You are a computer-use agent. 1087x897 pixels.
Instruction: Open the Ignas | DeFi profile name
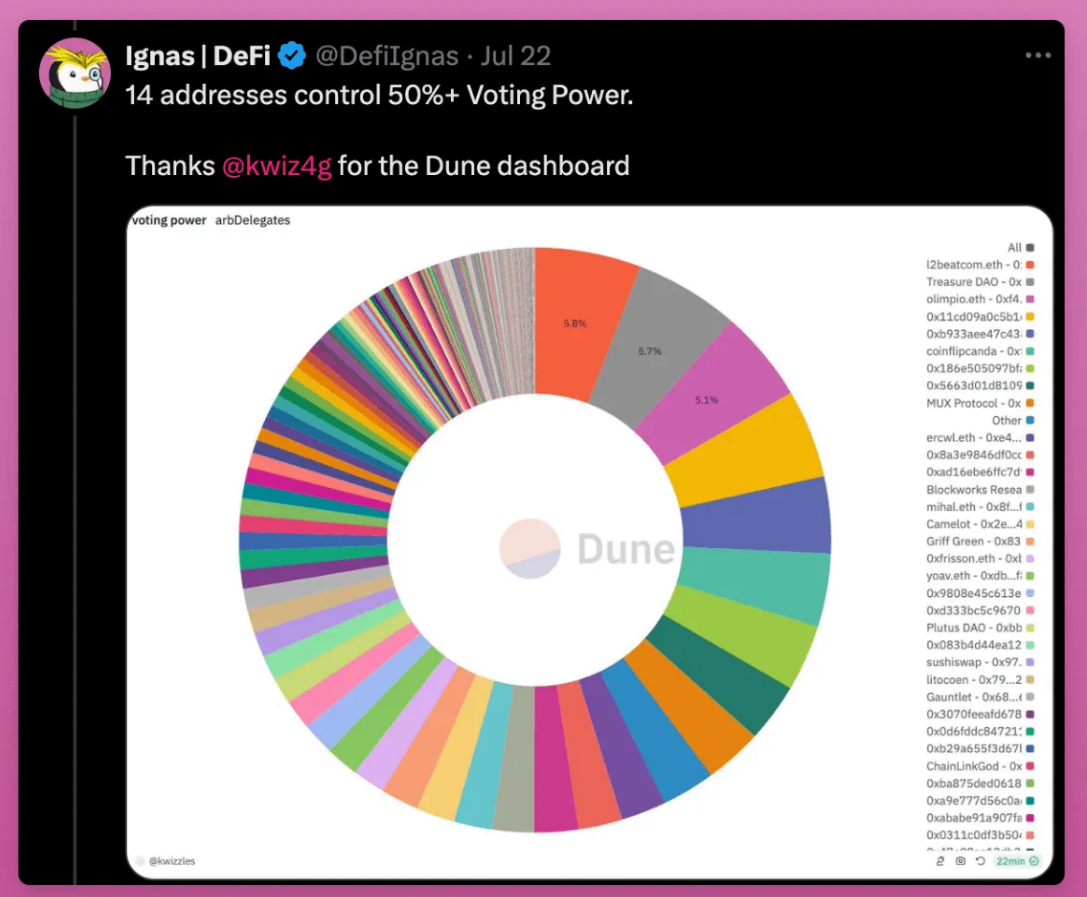click(198, 56)
